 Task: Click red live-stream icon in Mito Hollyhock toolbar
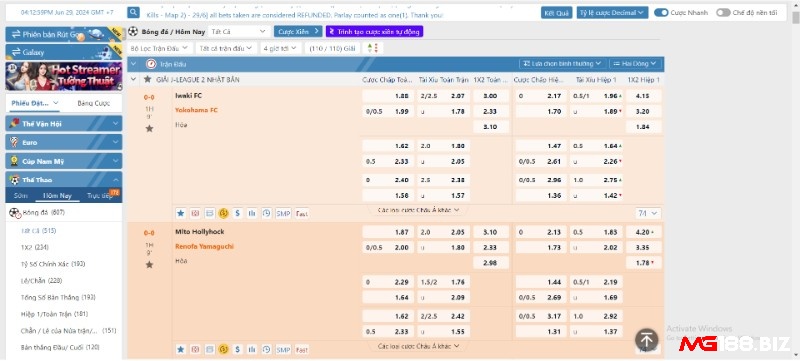point(194,349)
